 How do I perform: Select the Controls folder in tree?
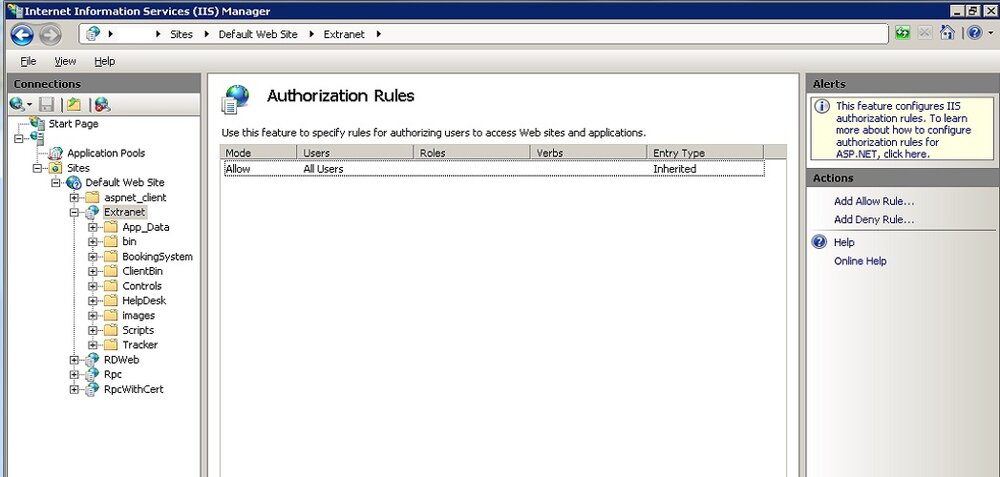(x=142, y=286)
